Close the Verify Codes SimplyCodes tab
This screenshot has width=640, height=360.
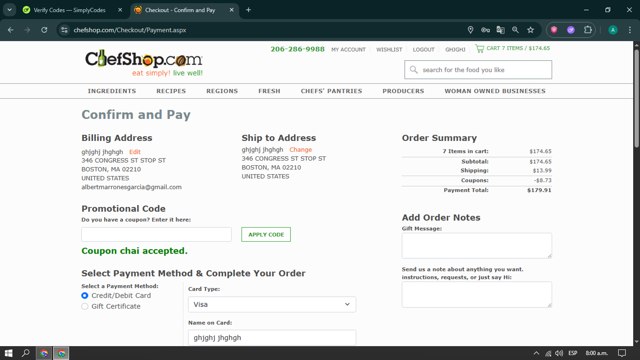[x=120, y=10]
